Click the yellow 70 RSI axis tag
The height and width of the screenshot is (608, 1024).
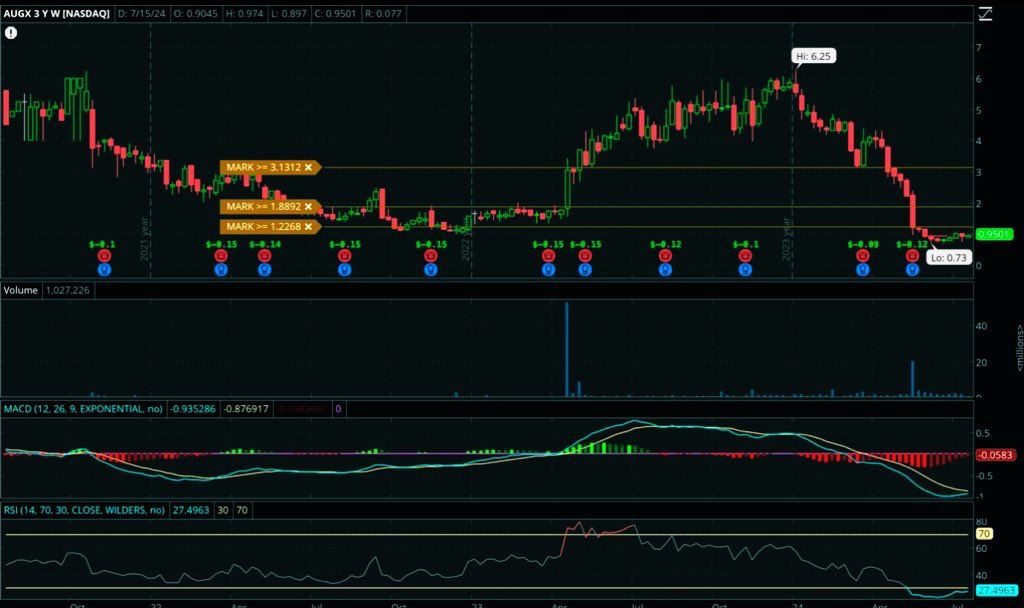point(984,534)
